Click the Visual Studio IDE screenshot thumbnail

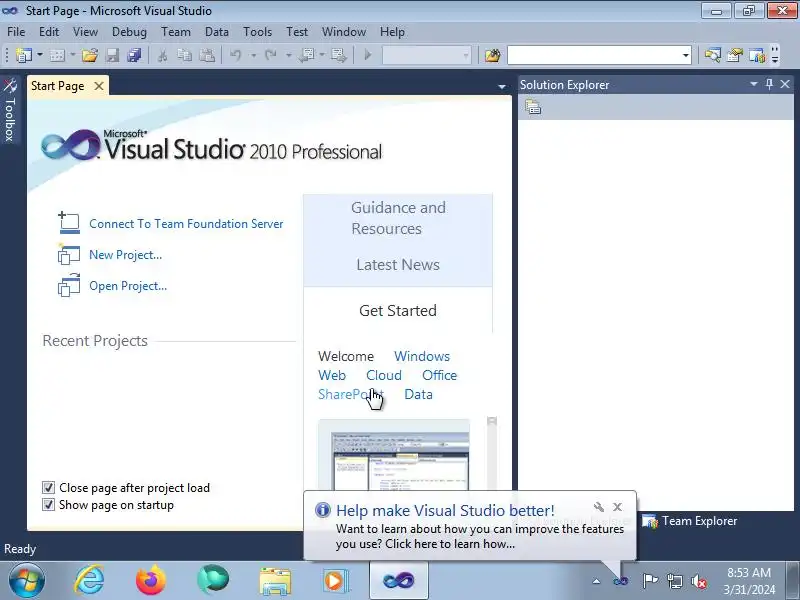(394, 455)
